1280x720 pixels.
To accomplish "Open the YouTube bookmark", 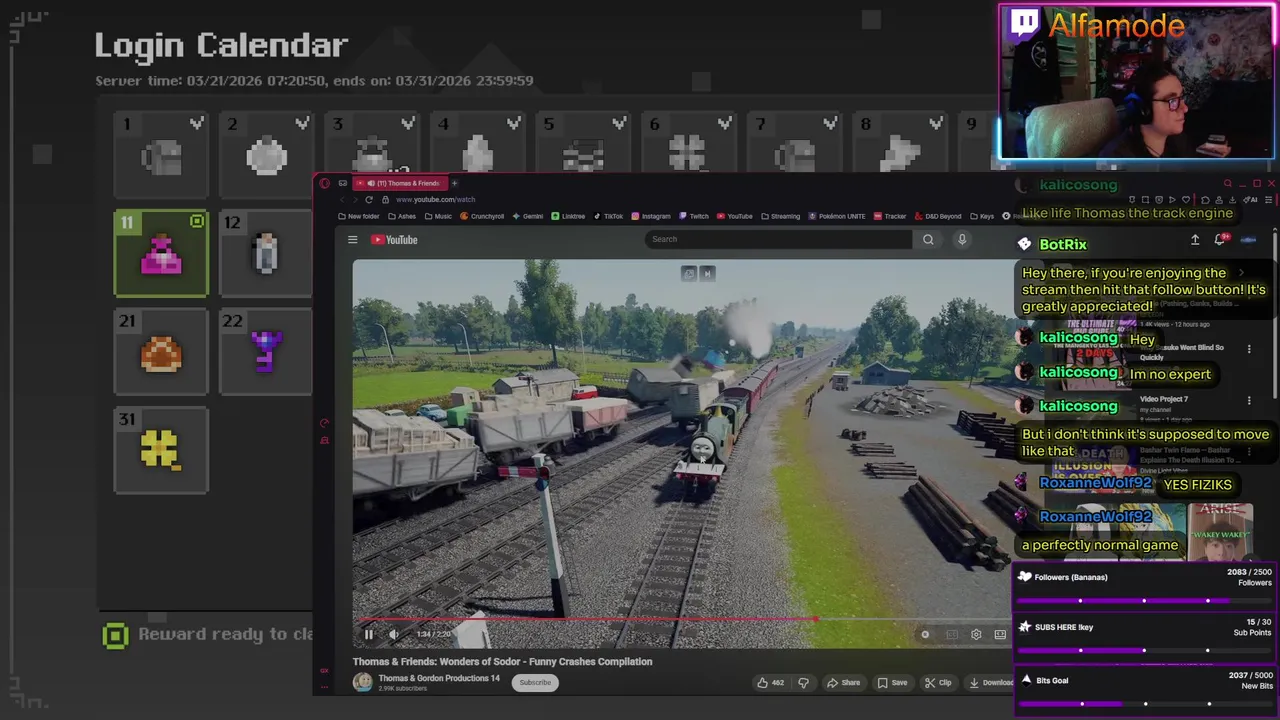I will click(x=735, y=216).
